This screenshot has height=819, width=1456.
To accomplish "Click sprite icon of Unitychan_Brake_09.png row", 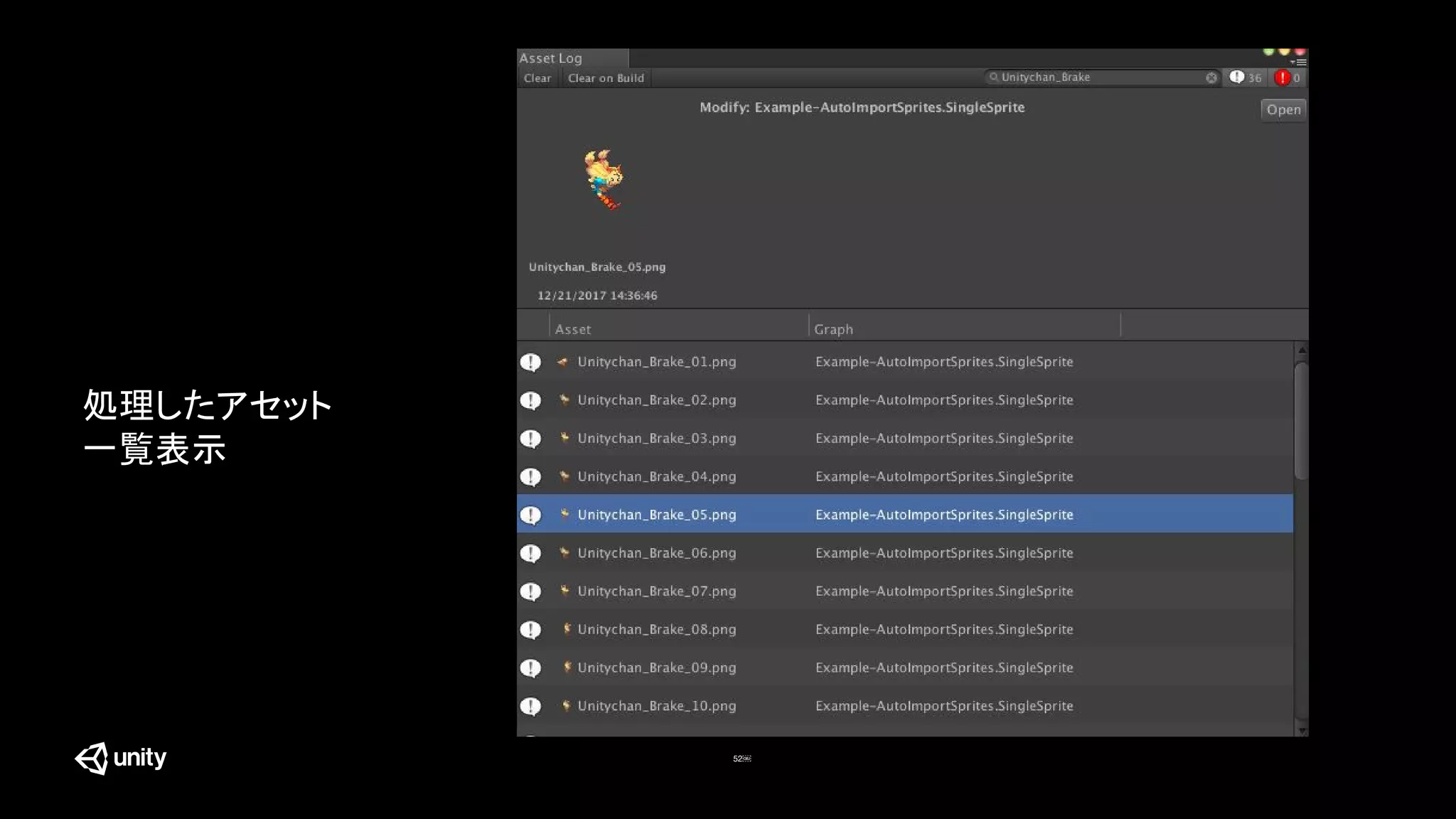I will tap(567, 667).
